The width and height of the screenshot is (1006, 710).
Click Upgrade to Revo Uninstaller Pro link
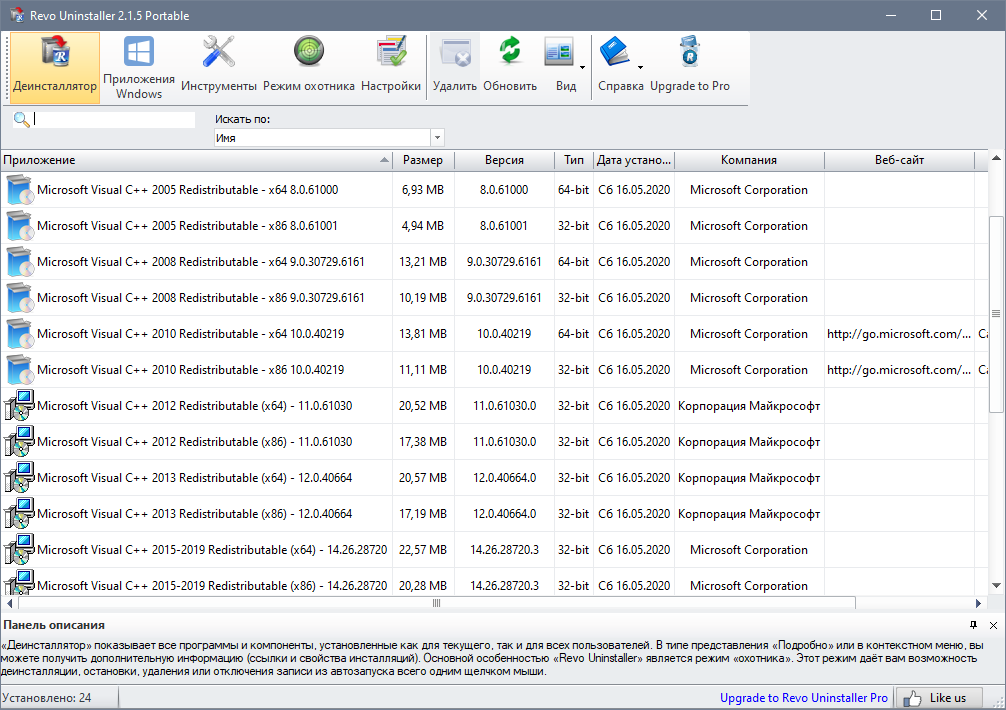[x=803, y=698]
